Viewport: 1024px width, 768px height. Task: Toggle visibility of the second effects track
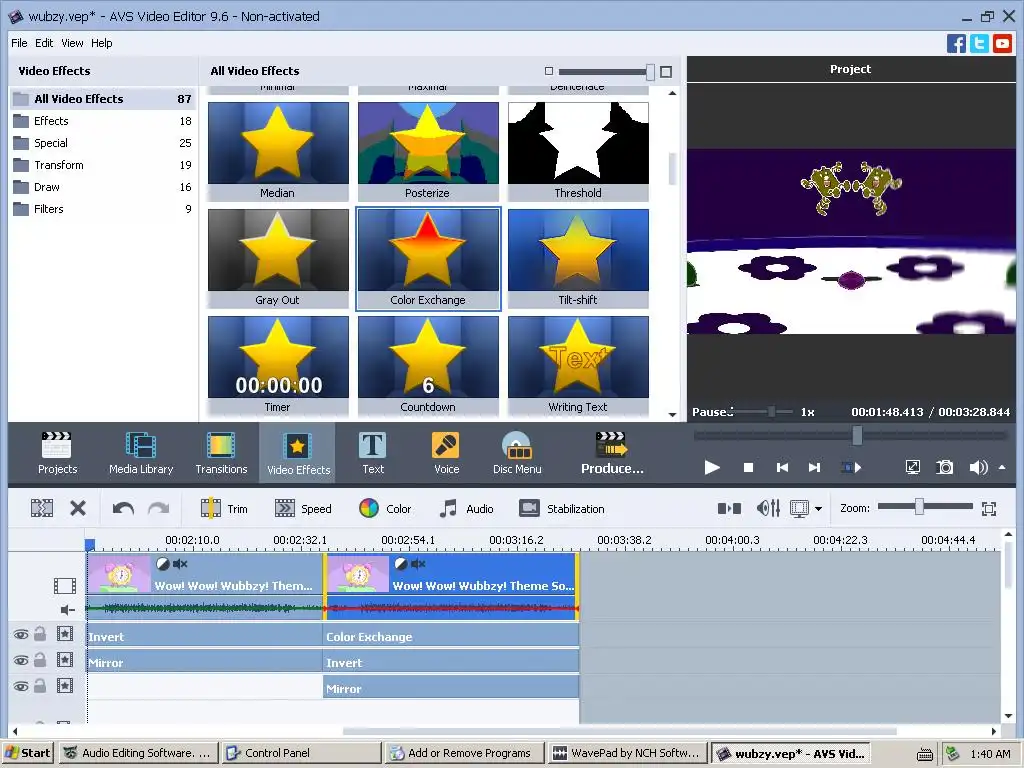click(20, 660)
